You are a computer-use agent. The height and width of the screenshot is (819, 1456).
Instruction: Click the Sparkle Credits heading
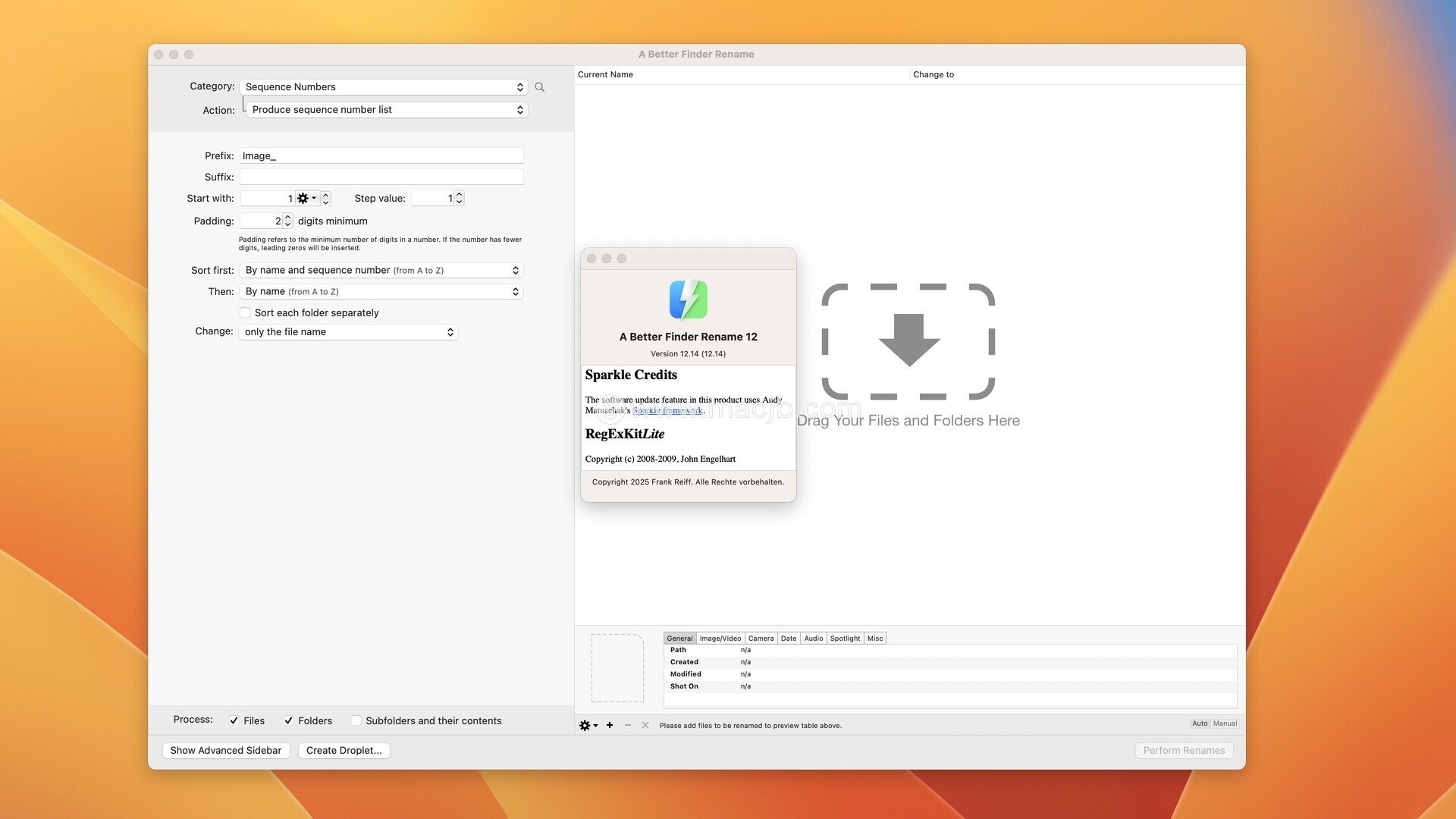[x=631, y=375]
